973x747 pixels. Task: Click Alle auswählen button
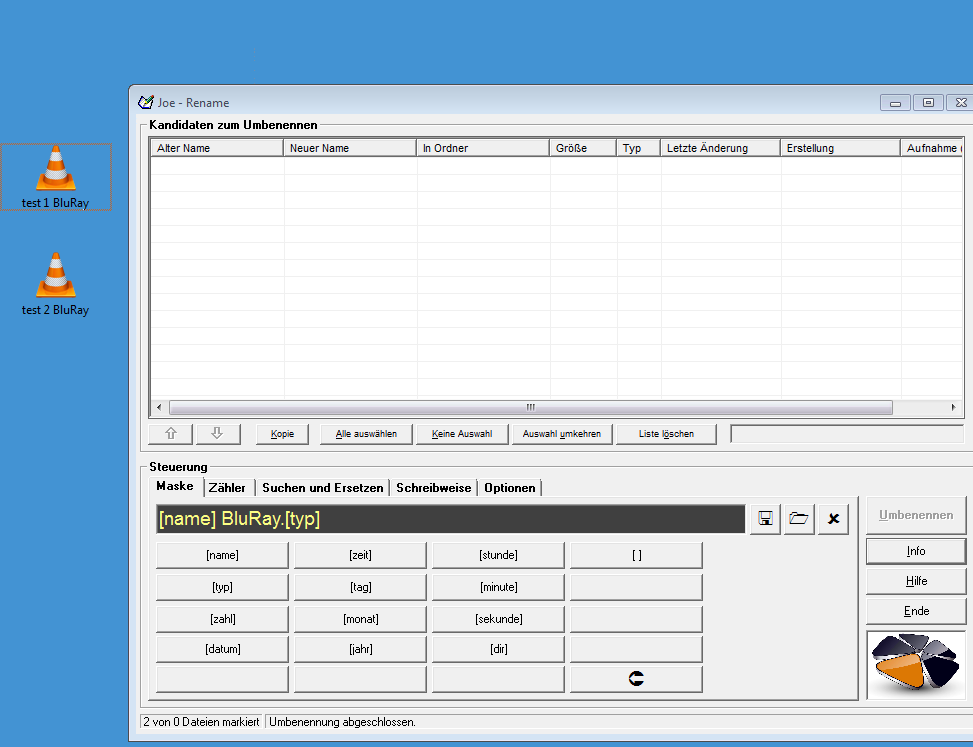click(366, 434)
